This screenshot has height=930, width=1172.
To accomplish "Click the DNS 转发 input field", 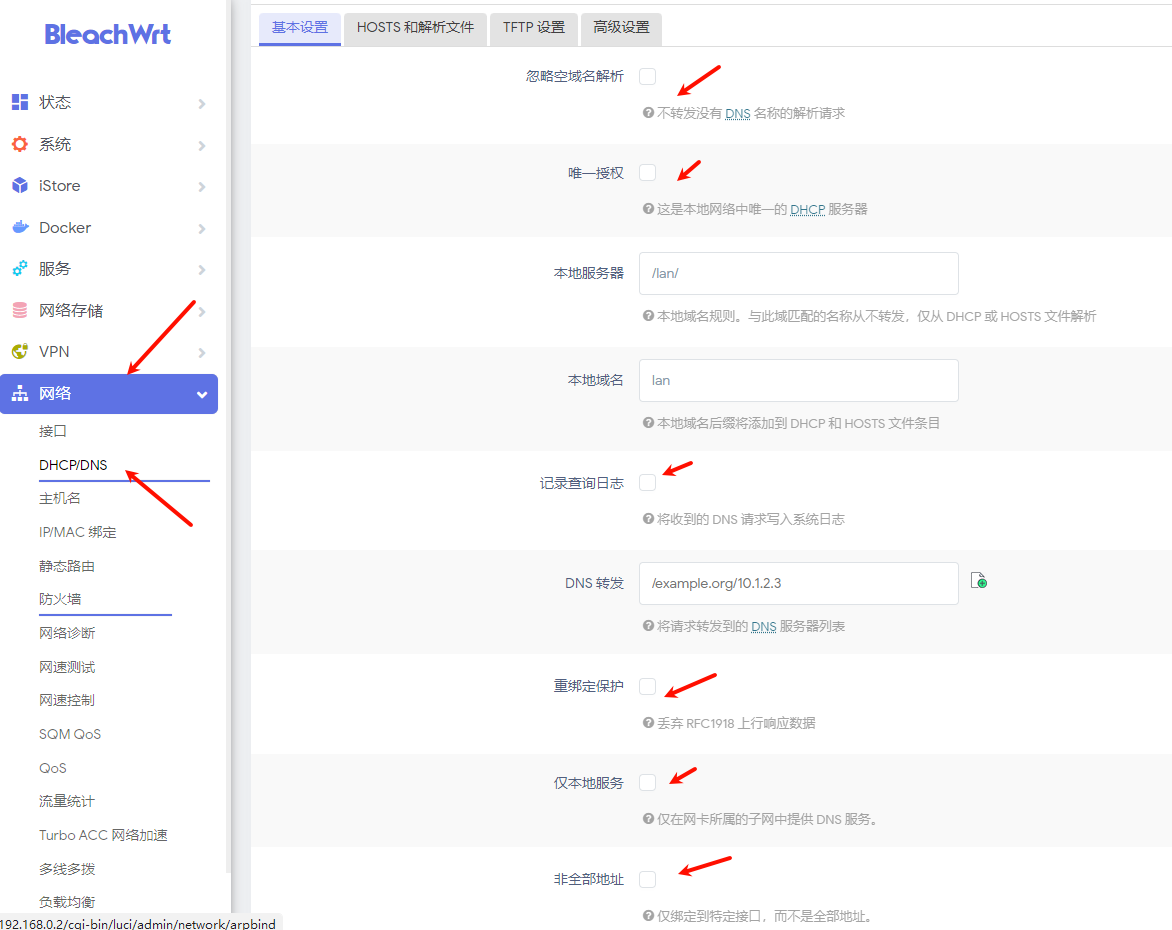I will click(x=798, y=583).
